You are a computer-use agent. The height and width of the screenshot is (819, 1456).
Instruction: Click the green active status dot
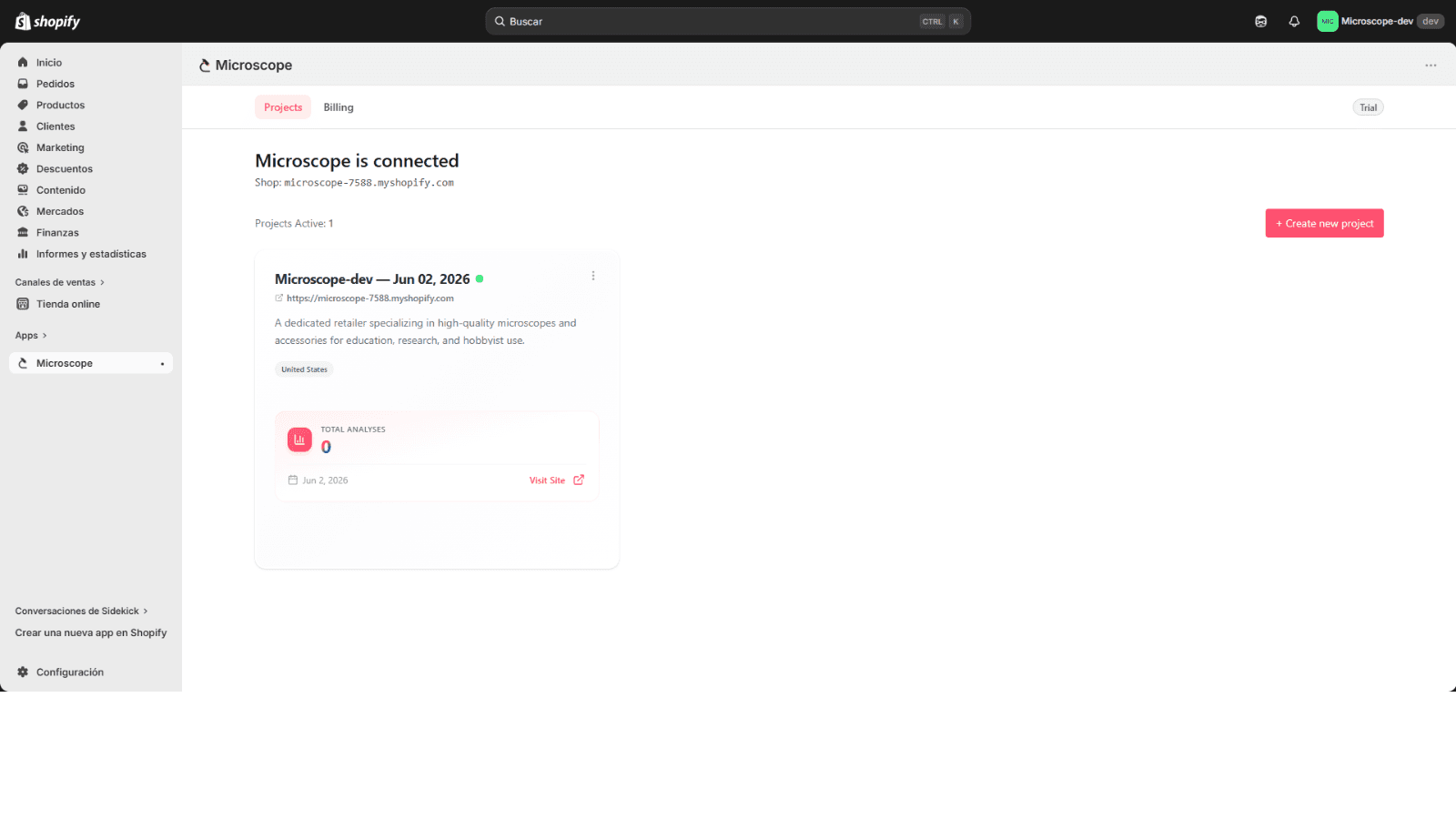(x=480, y=278)
